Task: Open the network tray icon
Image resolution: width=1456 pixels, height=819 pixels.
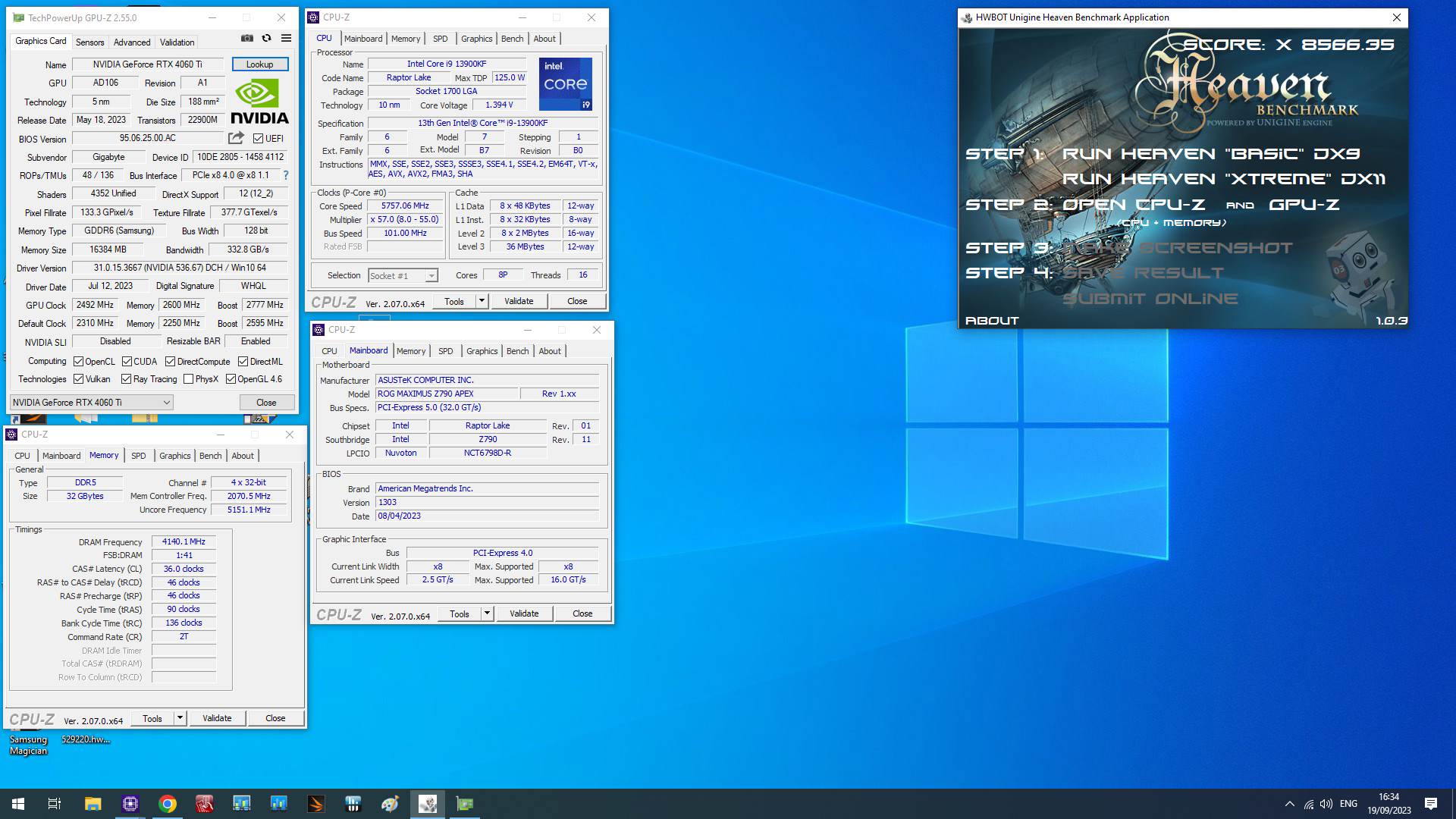Action: click(1308, 804)
